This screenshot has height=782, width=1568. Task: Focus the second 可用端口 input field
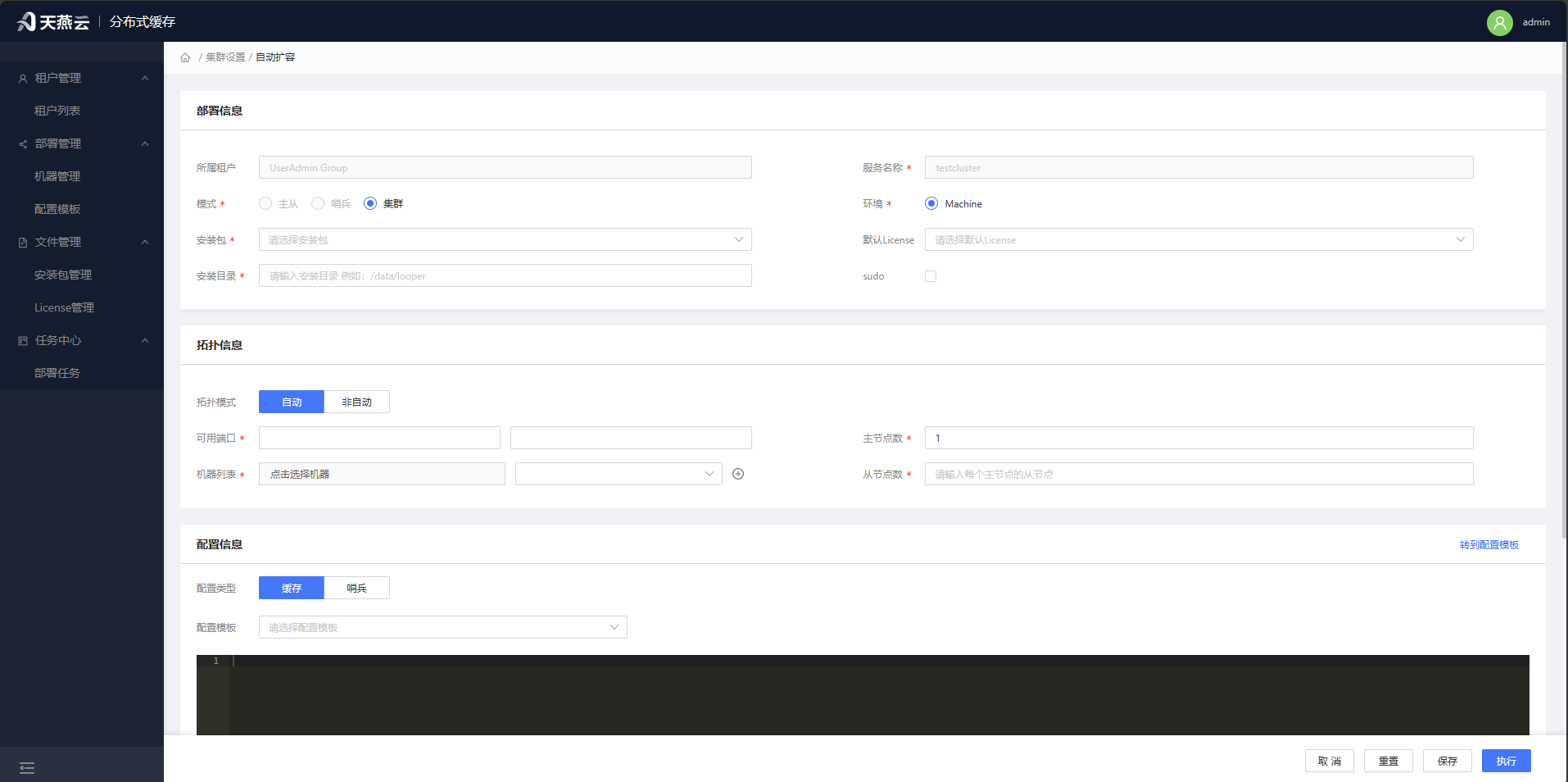(x=631, y=438)
